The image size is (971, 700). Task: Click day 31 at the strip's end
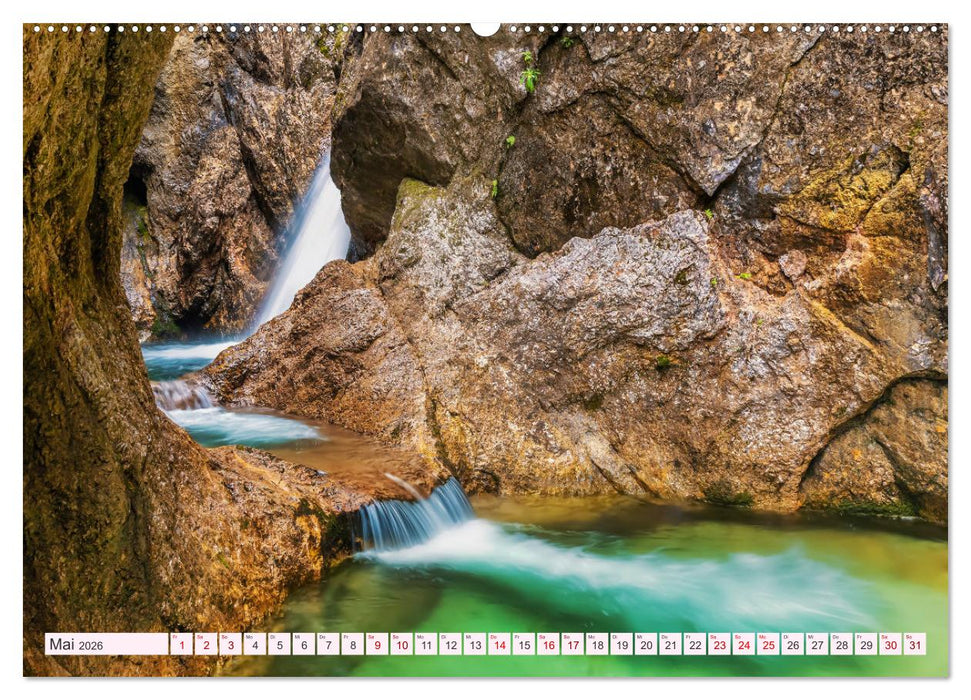click(x=914, y=645)
